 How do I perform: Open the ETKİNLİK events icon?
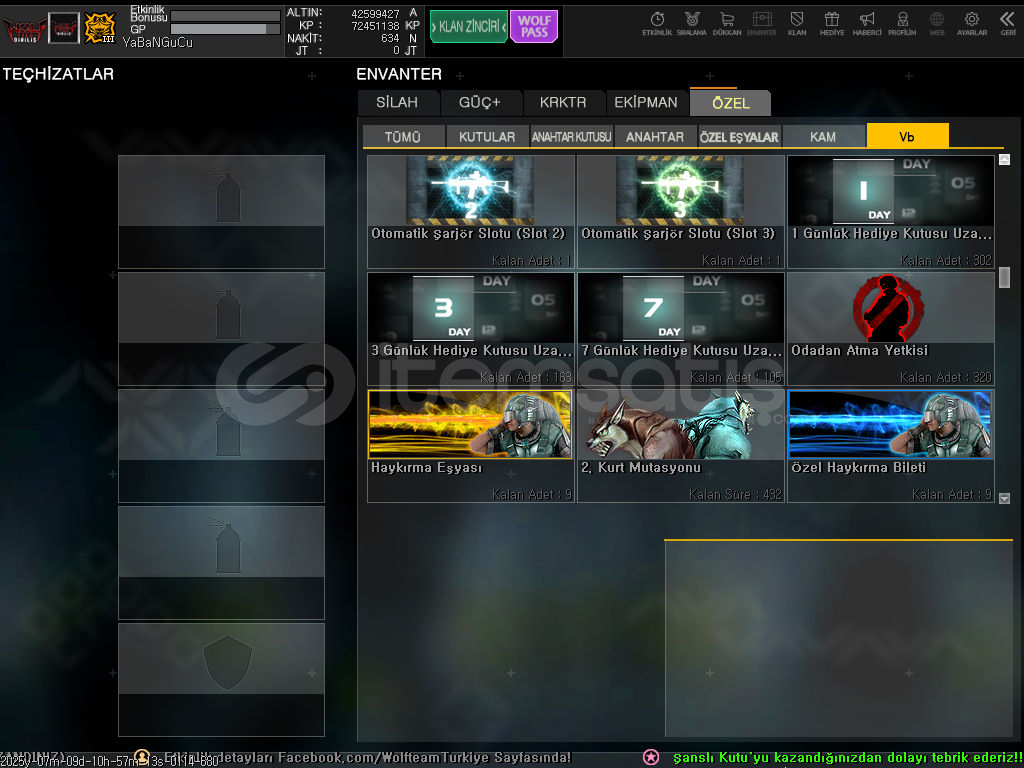[x=657, y=24]
